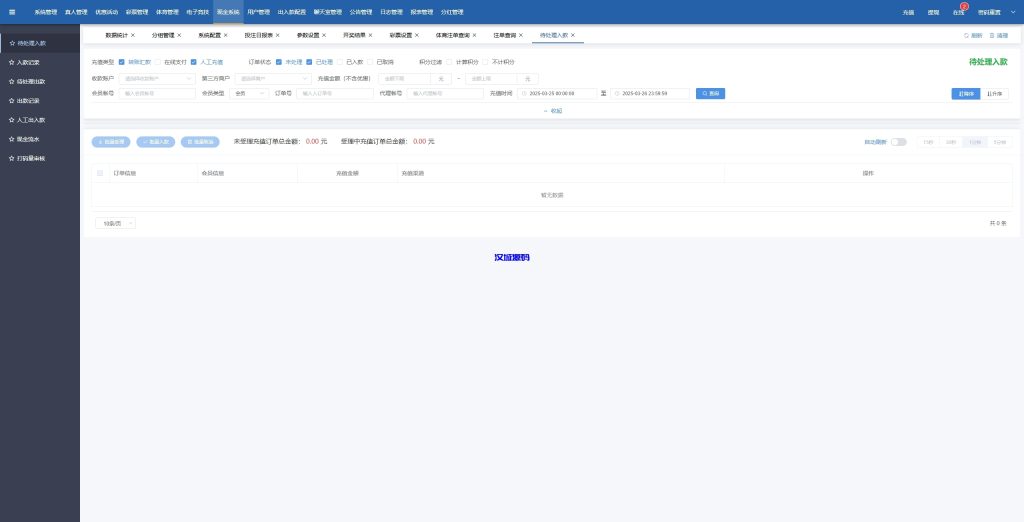Click the star icon beside 入款记录 in sidebar
This screenshot has height=522, width=1024.
point(11,62)
